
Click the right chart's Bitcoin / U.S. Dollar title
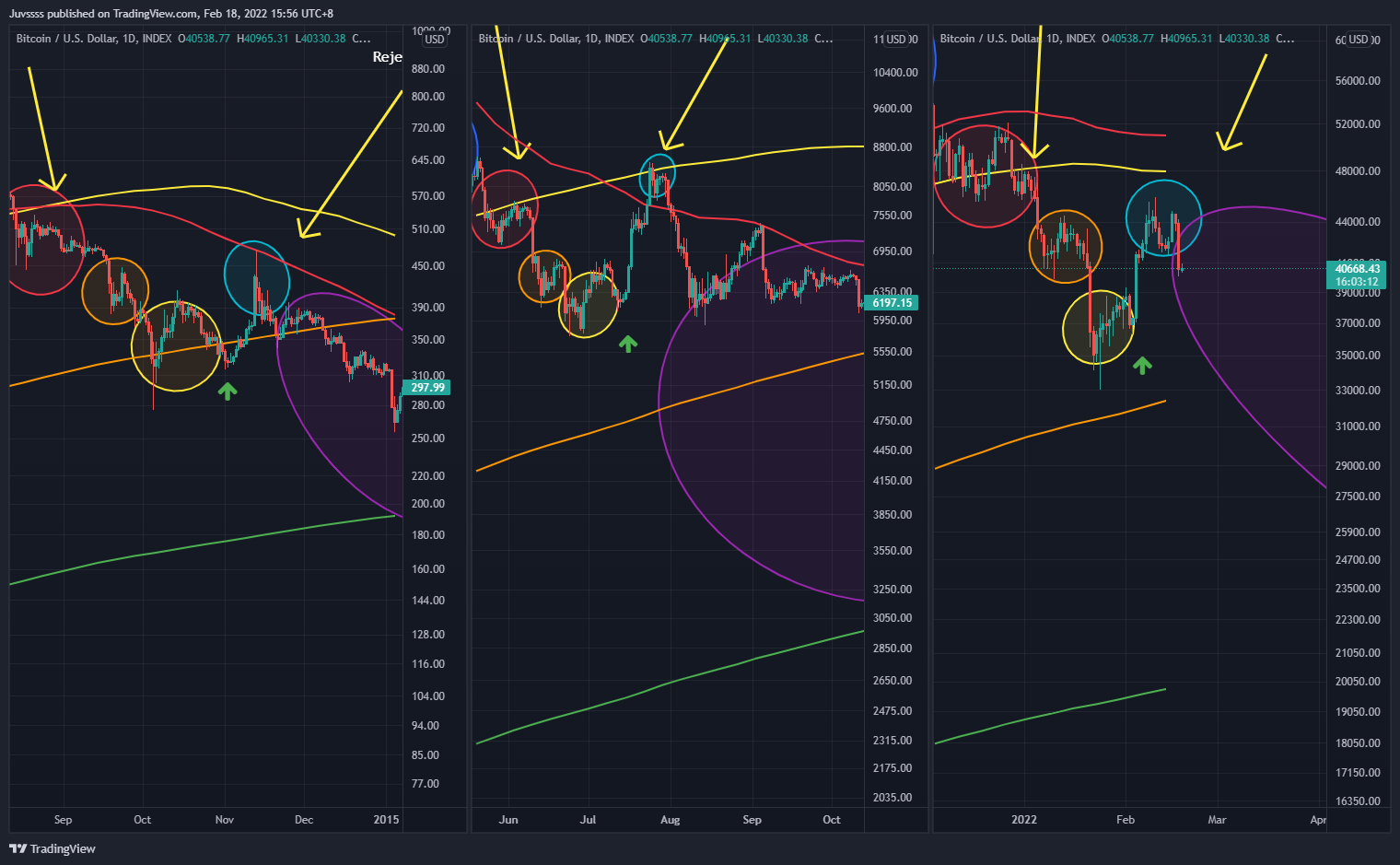pos(989,39)
